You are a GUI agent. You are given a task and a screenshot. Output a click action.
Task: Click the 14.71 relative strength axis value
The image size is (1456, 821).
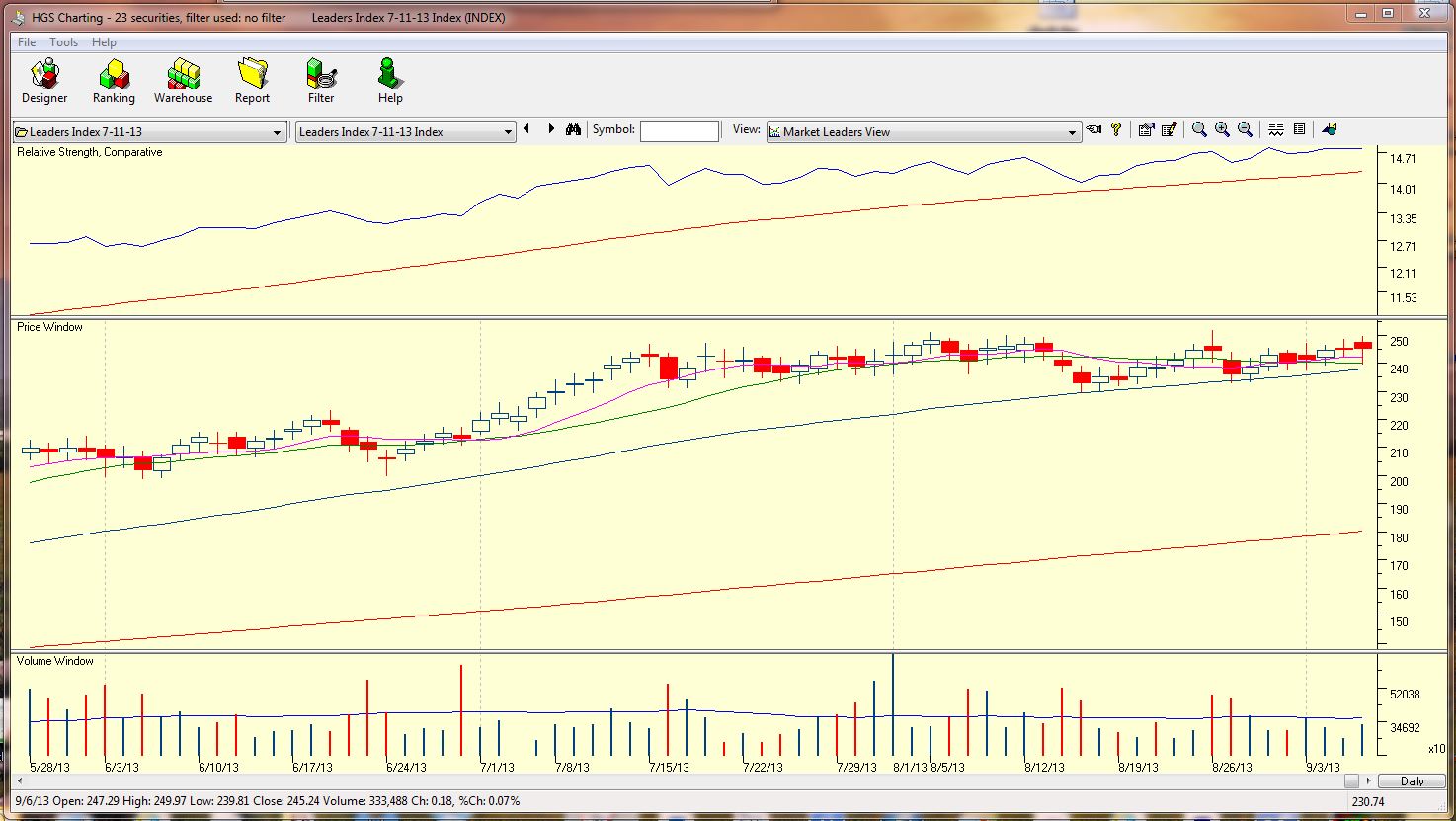1403,158
